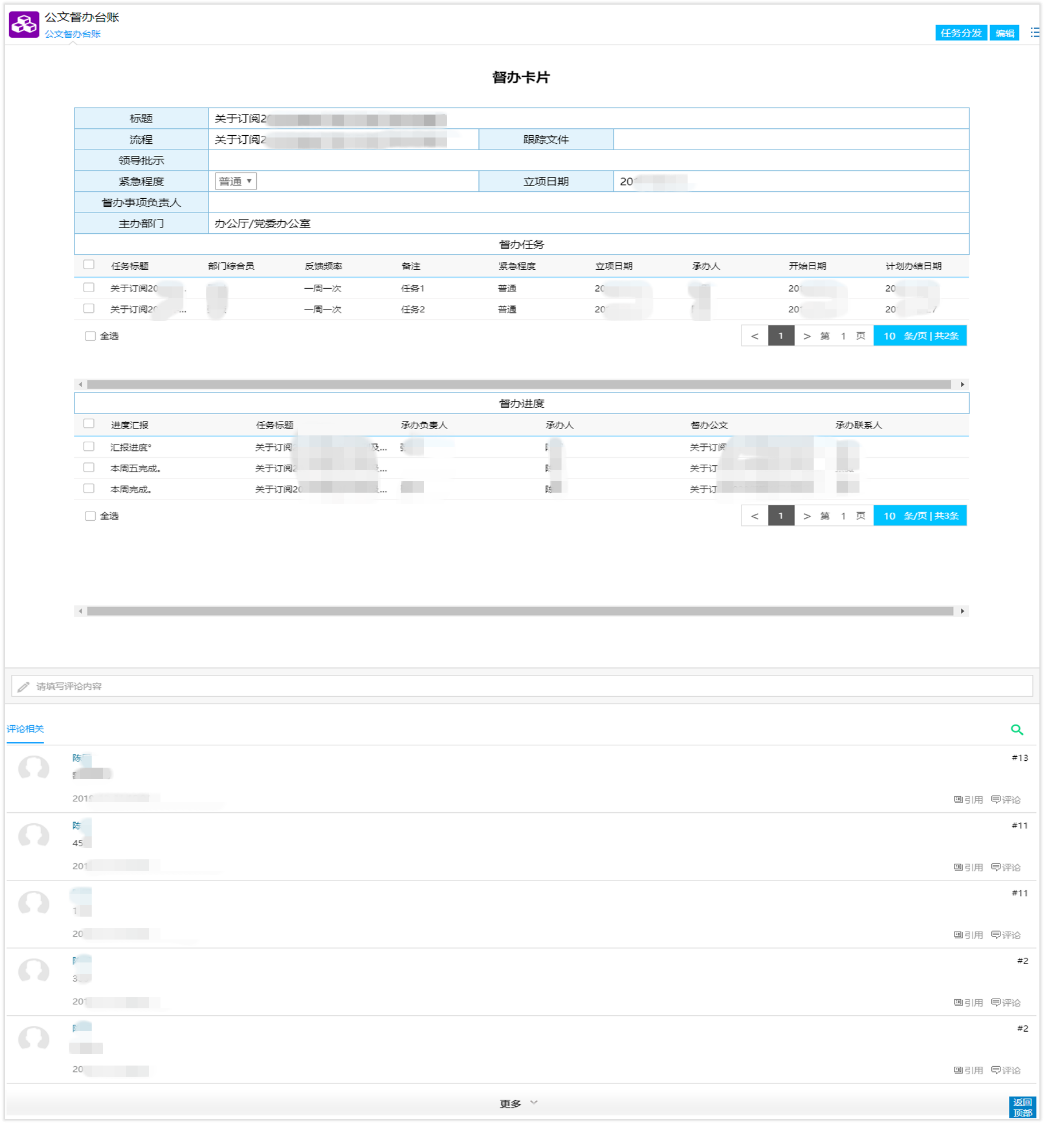This screenshot has width=1044, height=1124.
Task: Check 全选 box under 督办任务 table
Action: 90,336
